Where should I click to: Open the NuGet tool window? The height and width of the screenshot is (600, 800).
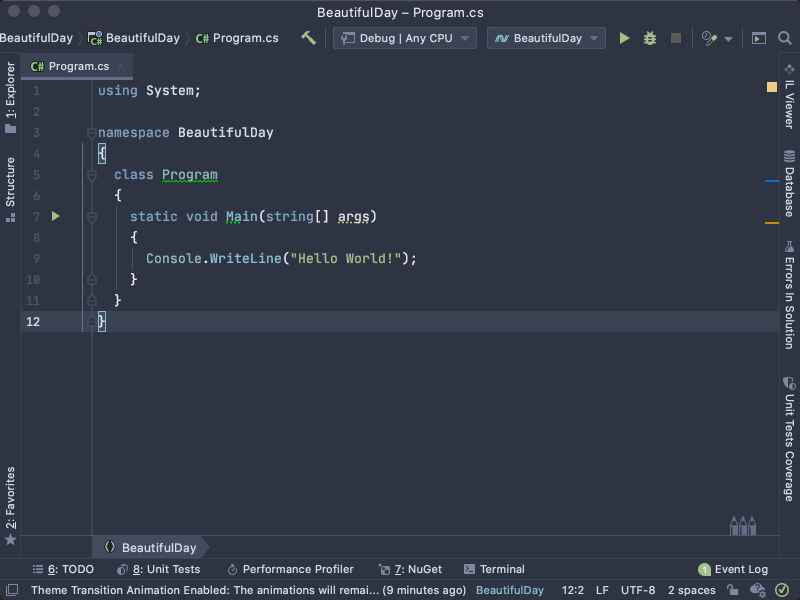point(410,569)
